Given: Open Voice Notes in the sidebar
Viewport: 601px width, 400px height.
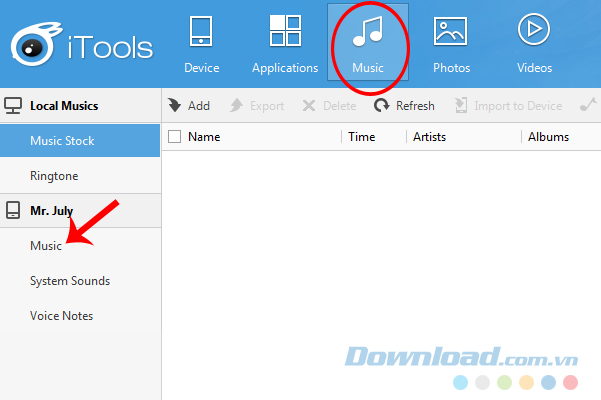Looking at the screenshot, I should (80, 316).
